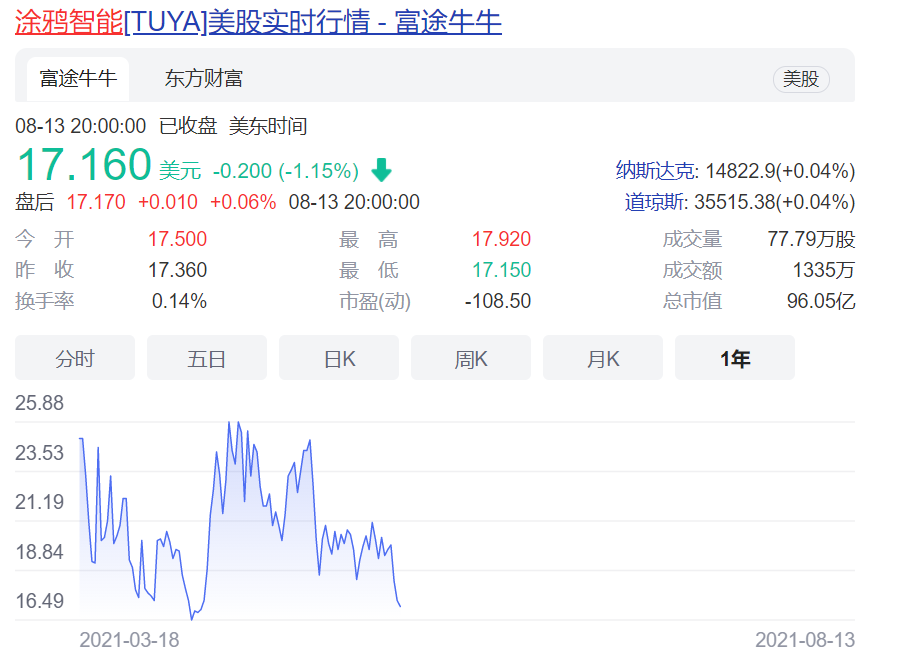Click the 成交额 label
The height and width of the screenshot is (665, 920).
pyautogui.click(x=692, y=270)
